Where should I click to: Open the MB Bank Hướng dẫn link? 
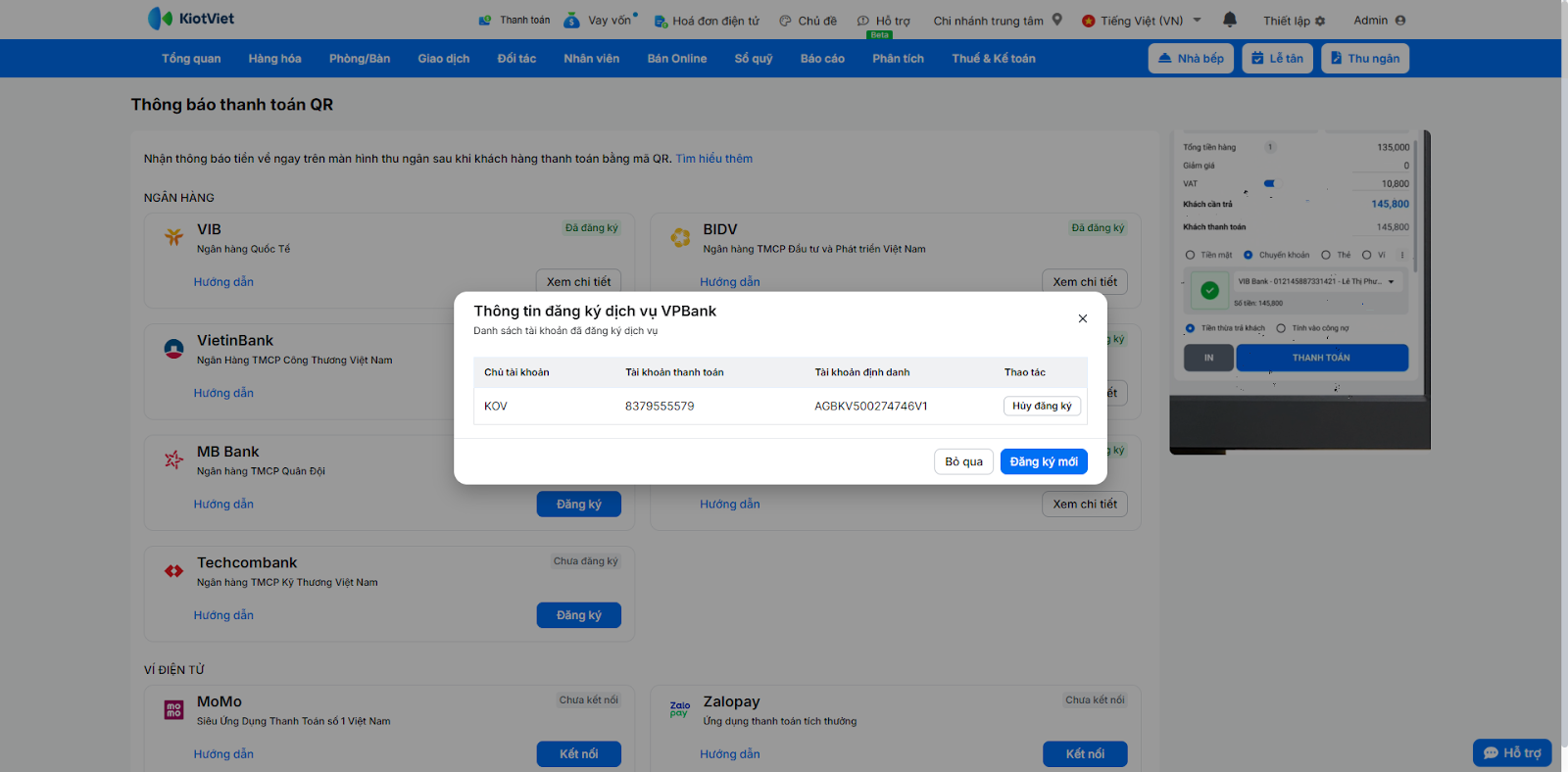223,505
